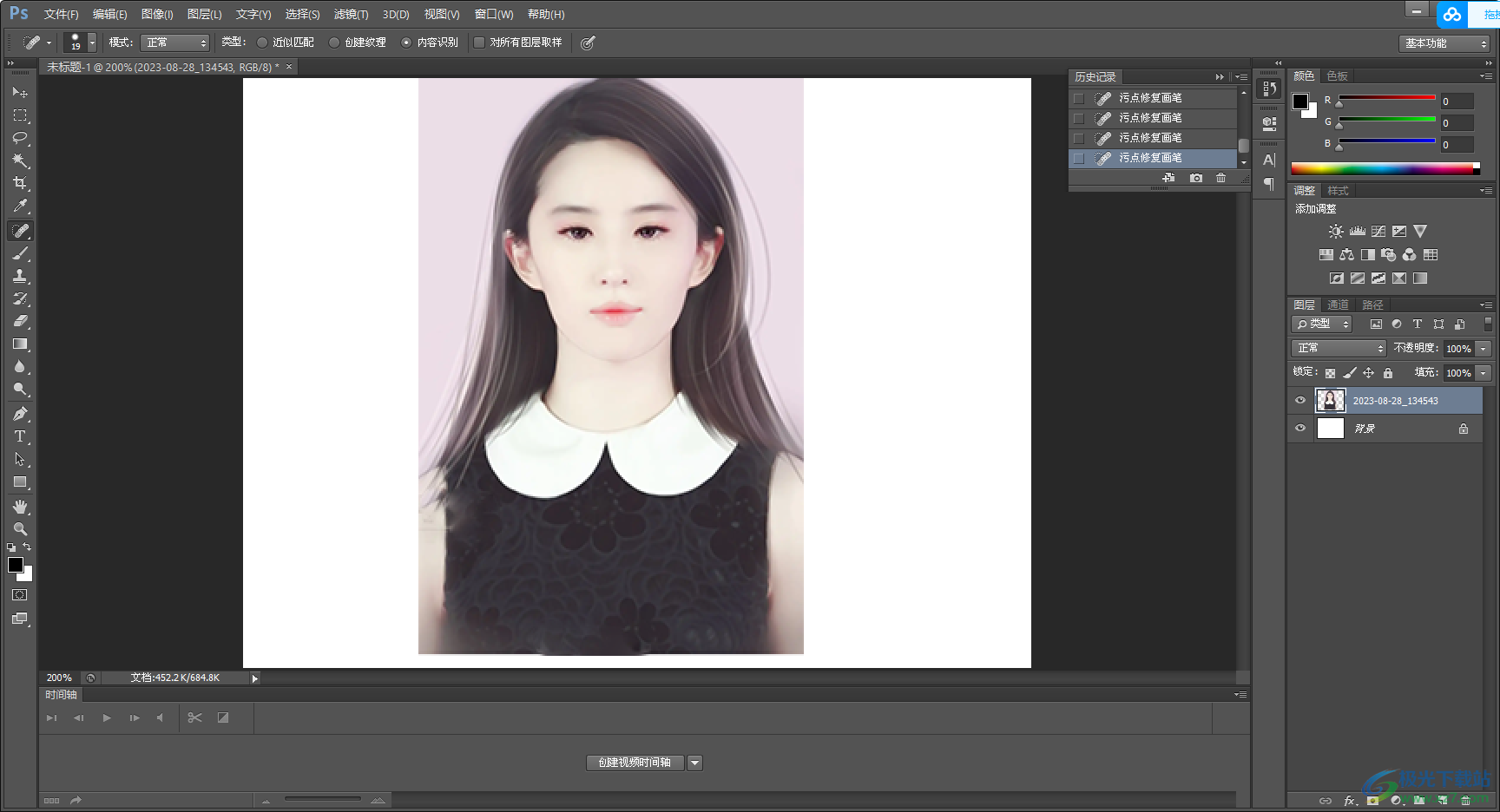
Task: Click the split at playhead scissors icon
Action: pos(194,717)
